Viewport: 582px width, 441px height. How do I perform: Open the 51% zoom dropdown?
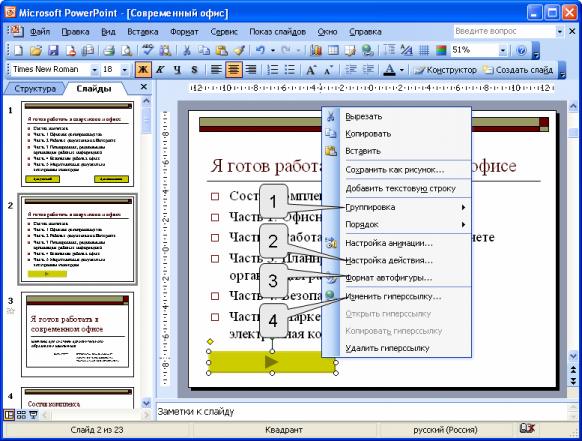[x=503, y=50]
